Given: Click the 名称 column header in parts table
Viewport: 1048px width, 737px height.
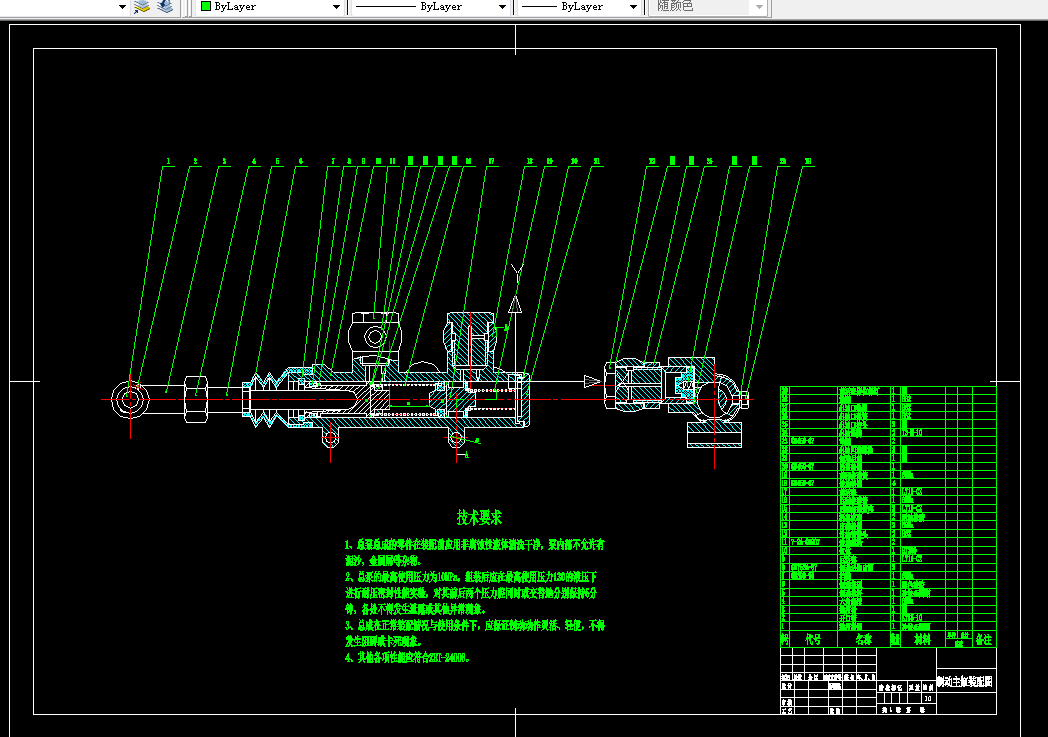Looking at the screenshot, I should click(x=864, y=639).
